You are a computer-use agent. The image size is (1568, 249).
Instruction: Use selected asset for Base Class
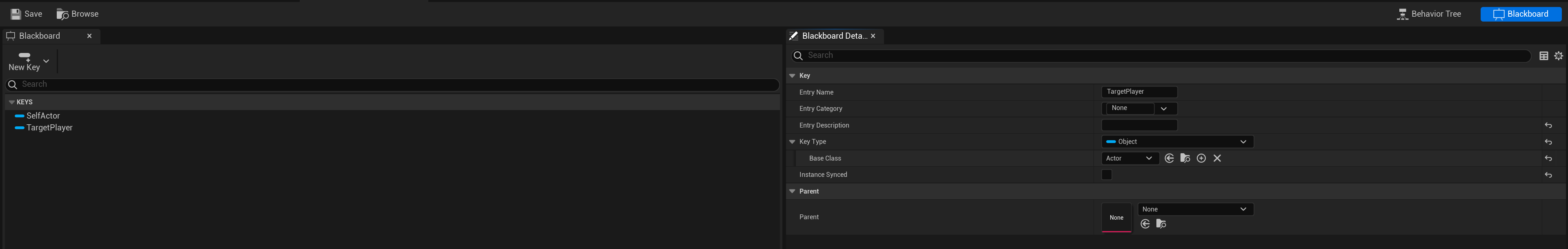[1169, 159]
